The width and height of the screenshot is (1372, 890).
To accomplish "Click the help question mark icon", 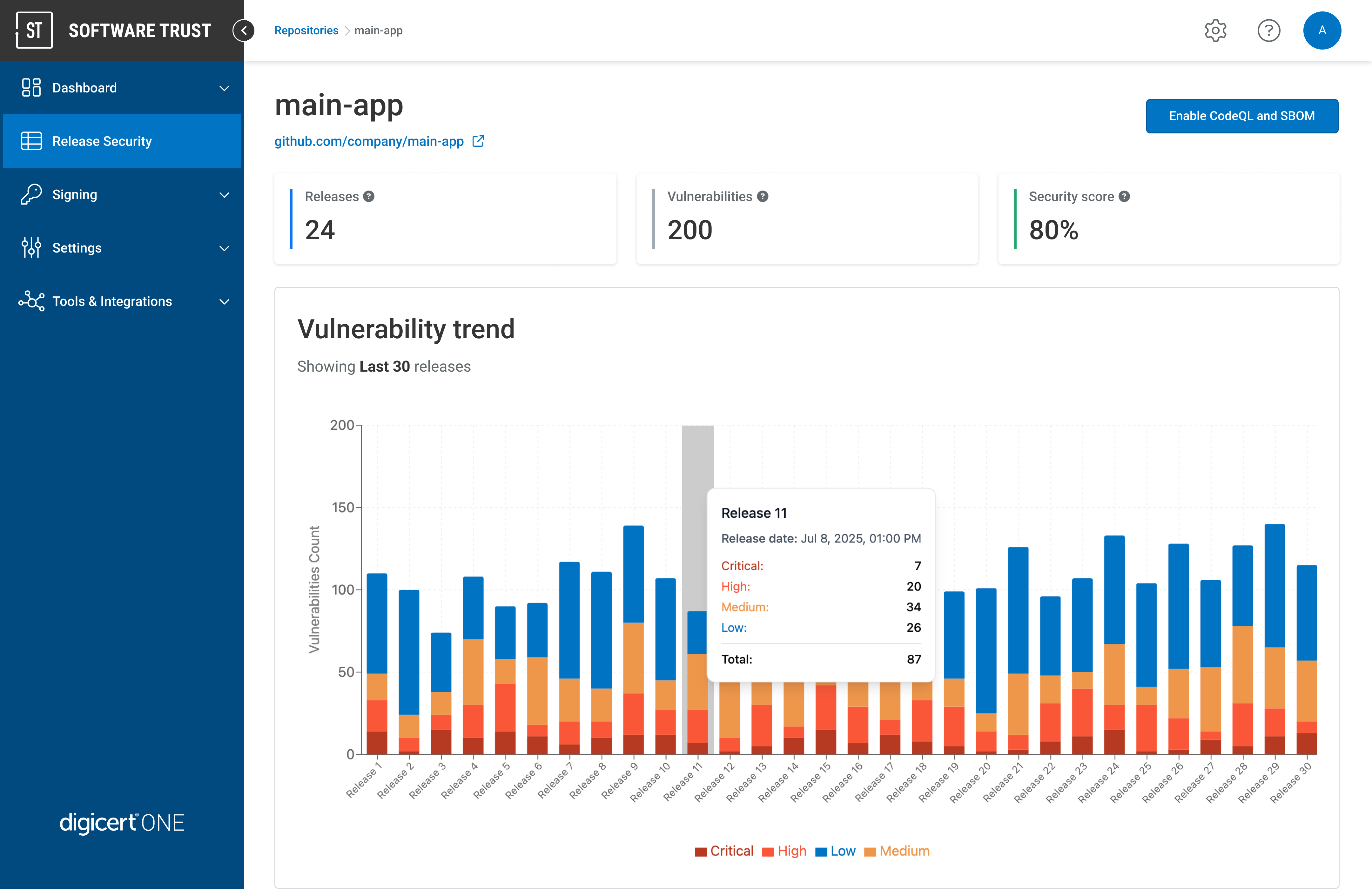I will 1269,30.
